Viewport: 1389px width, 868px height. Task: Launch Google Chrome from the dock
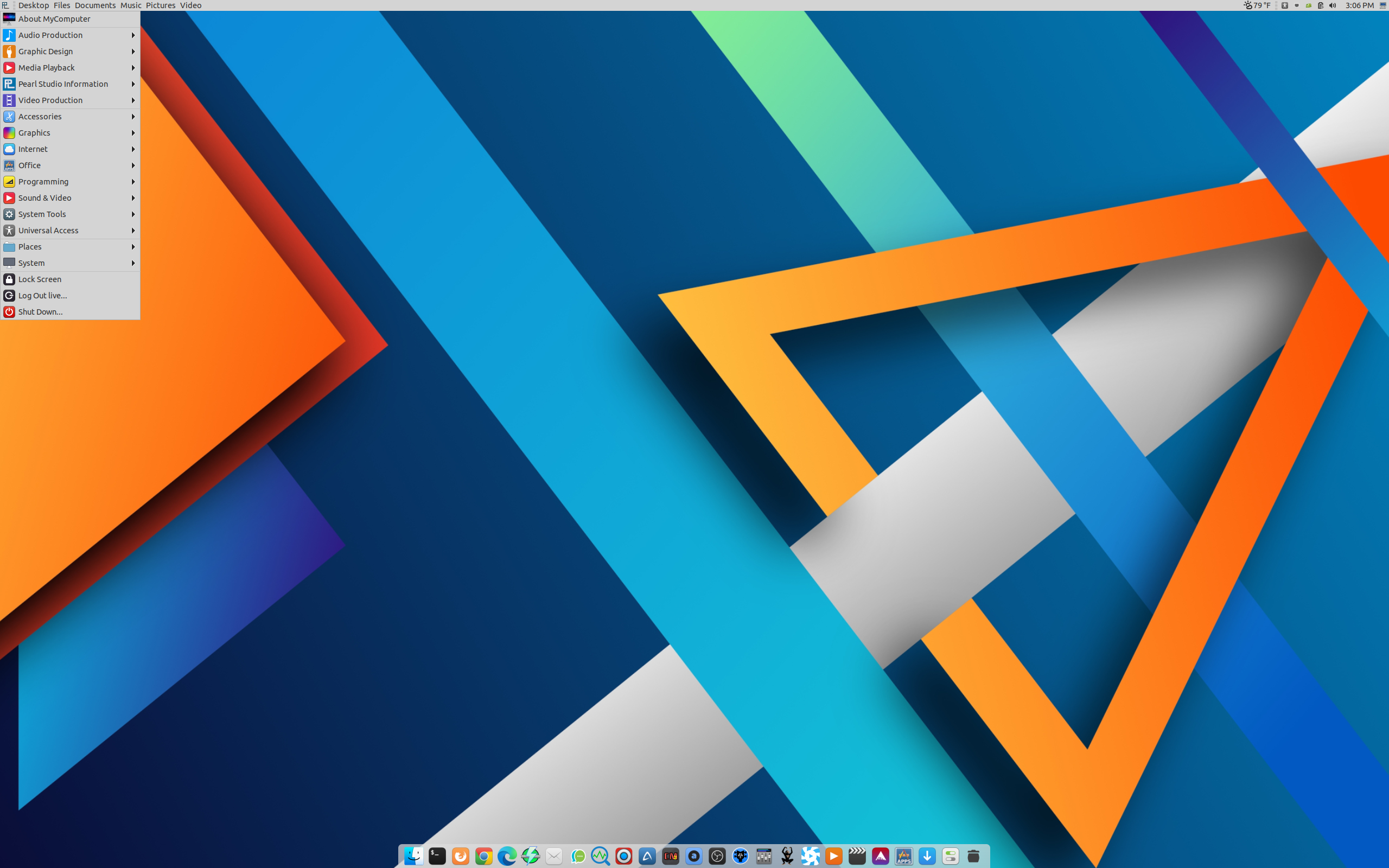tap(484, 856)
